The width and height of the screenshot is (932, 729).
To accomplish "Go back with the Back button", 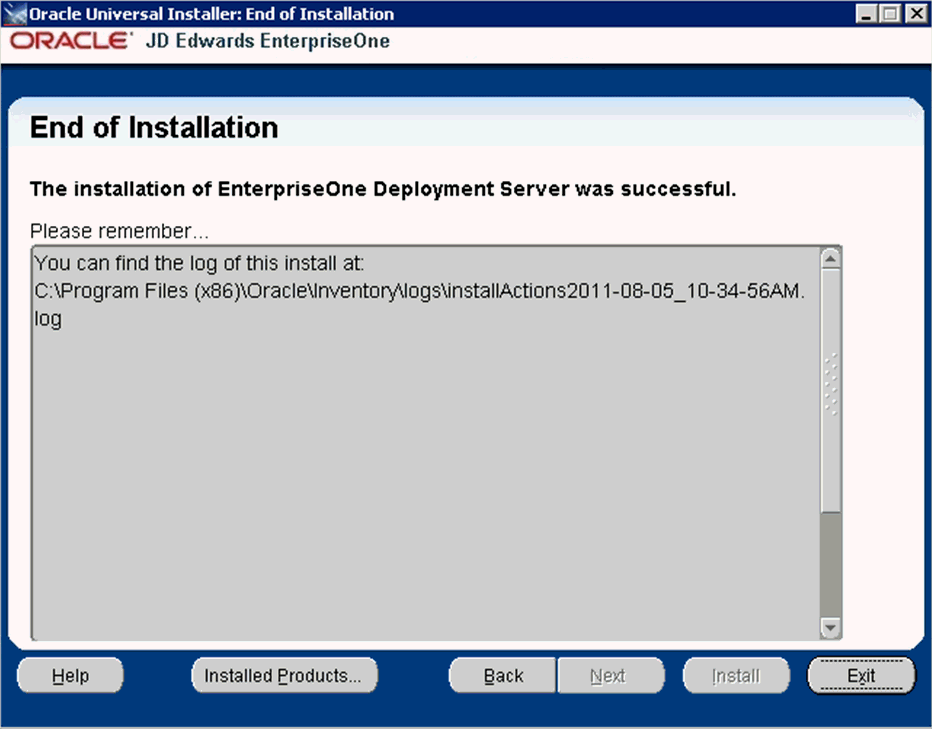I will [x=503, y=675].
